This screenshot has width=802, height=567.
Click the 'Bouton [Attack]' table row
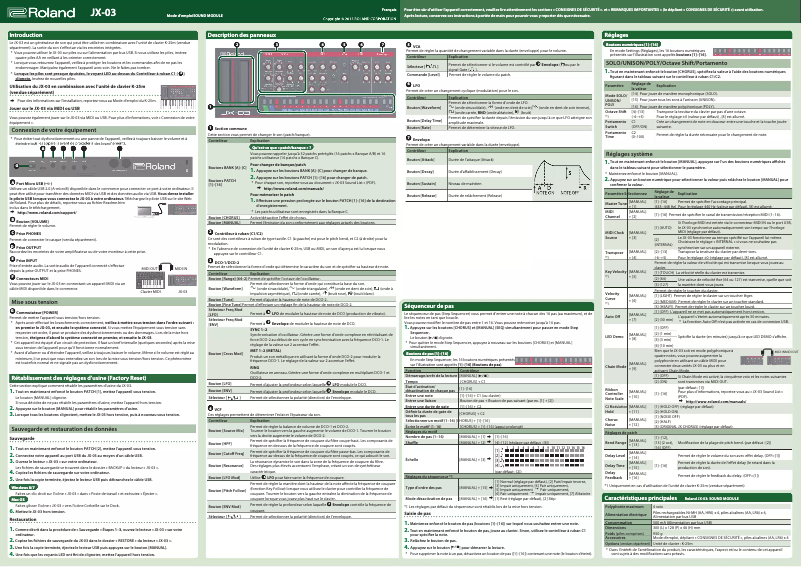pyautogui.click(x=468, y=160)
